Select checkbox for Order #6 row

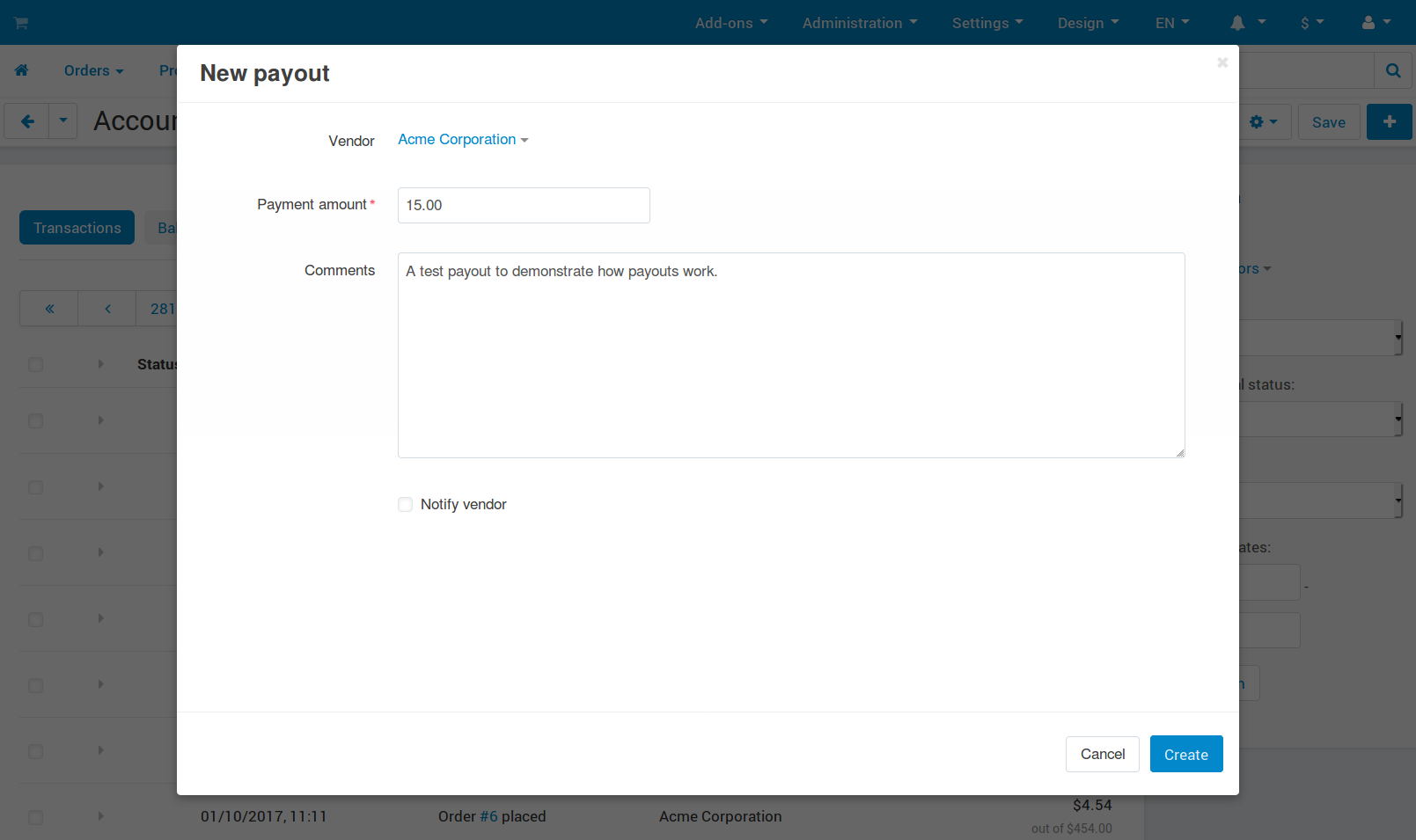click(x=35, y=817)
